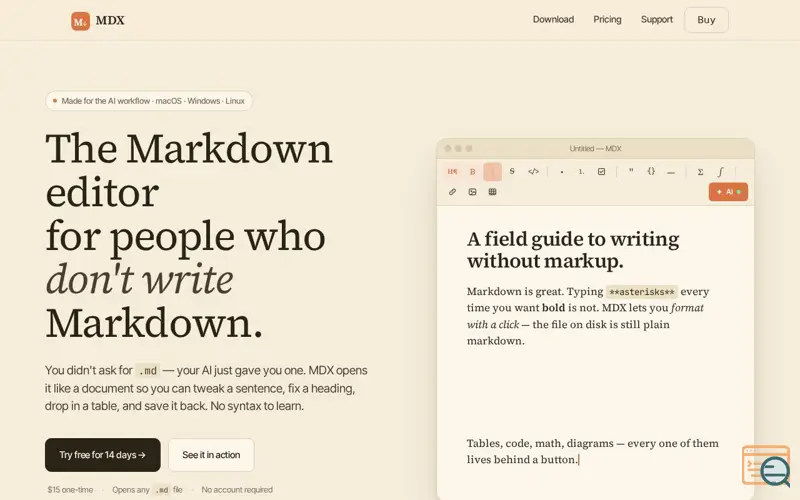Click the .md code chip in description

point(147,370)
